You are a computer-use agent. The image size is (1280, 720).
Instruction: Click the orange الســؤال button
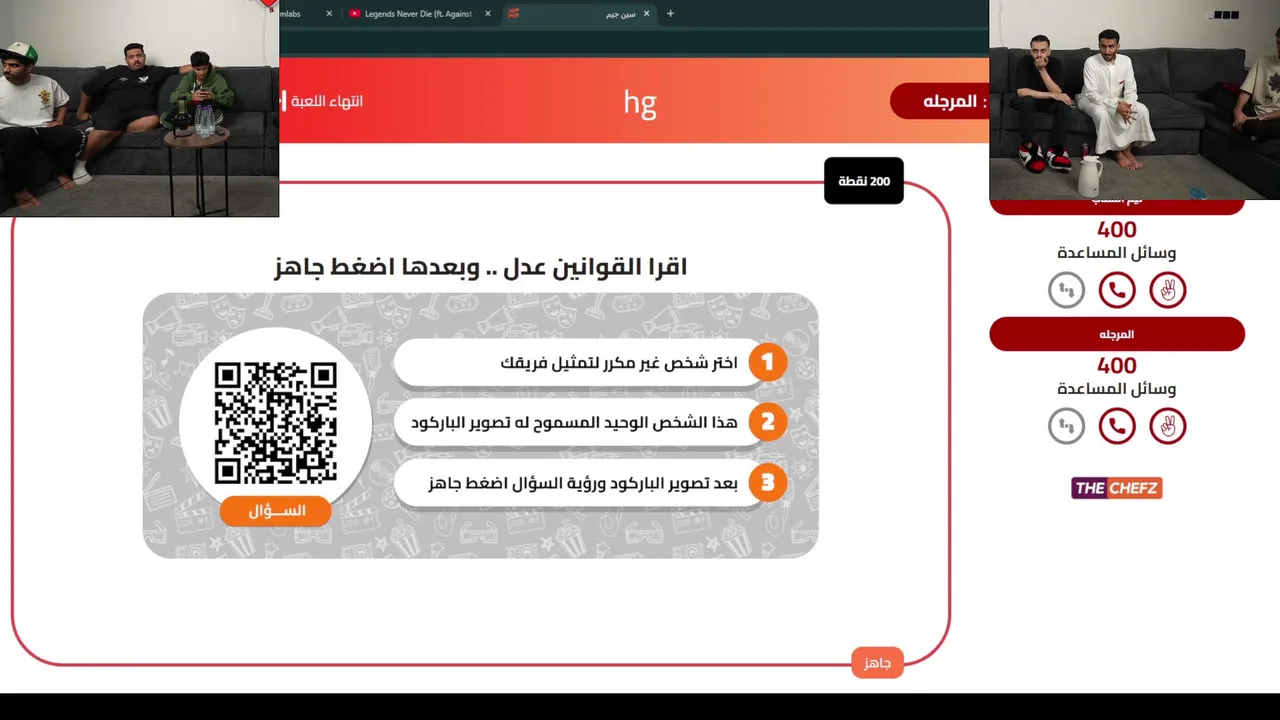[276, 511]
